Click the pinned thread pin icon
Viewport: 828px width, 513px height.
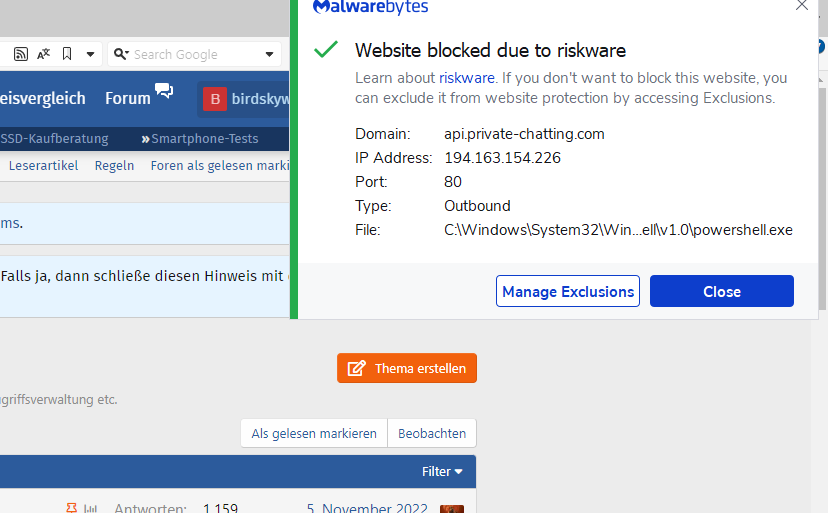(71, 508)
